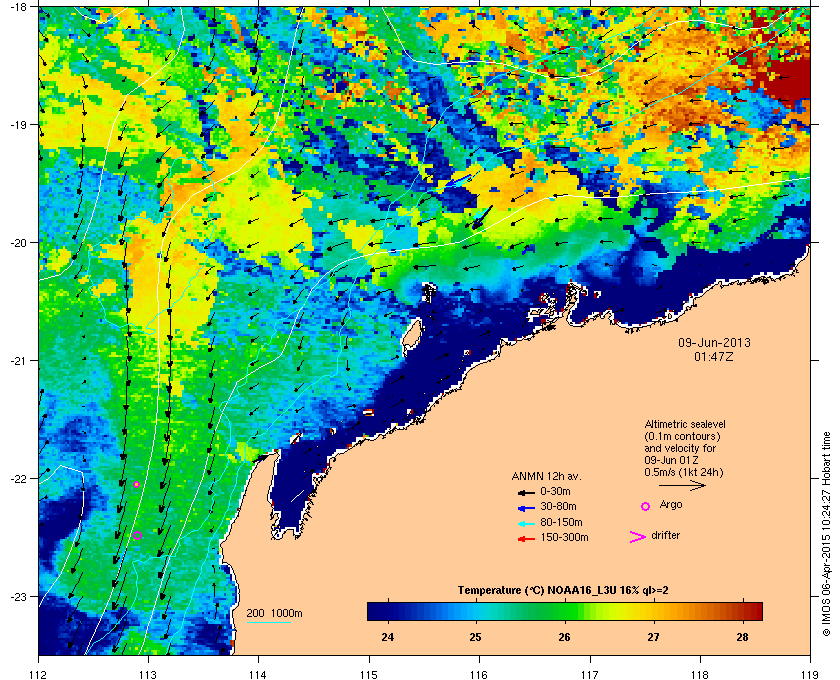Click the '200 1000m' isobath label
The width and height of the screenshot is (840, 680).
(x=274, y=614)
